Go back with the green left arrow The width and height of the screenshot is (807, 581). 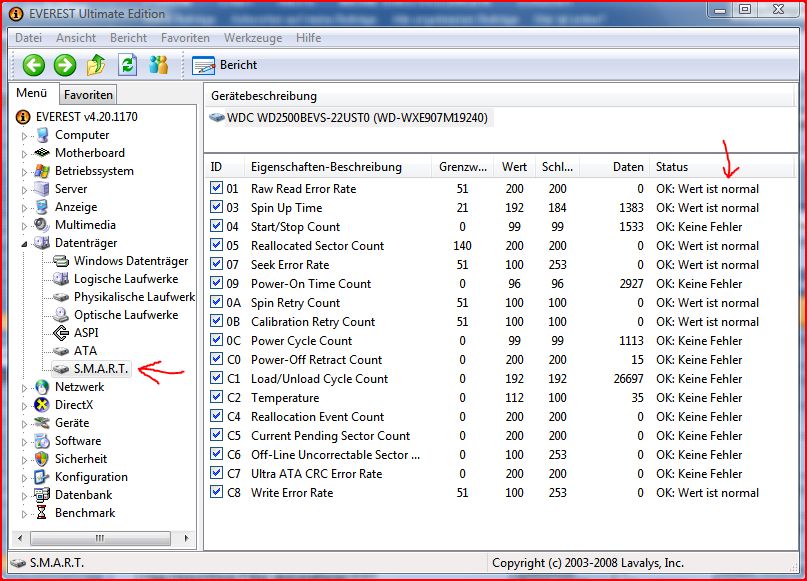coord(34,65)
